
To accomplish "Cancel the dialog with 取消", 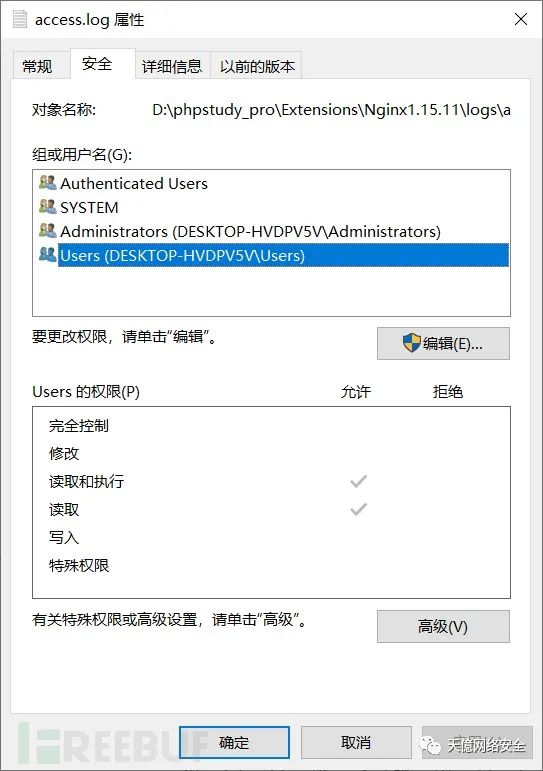I will 356,742.
